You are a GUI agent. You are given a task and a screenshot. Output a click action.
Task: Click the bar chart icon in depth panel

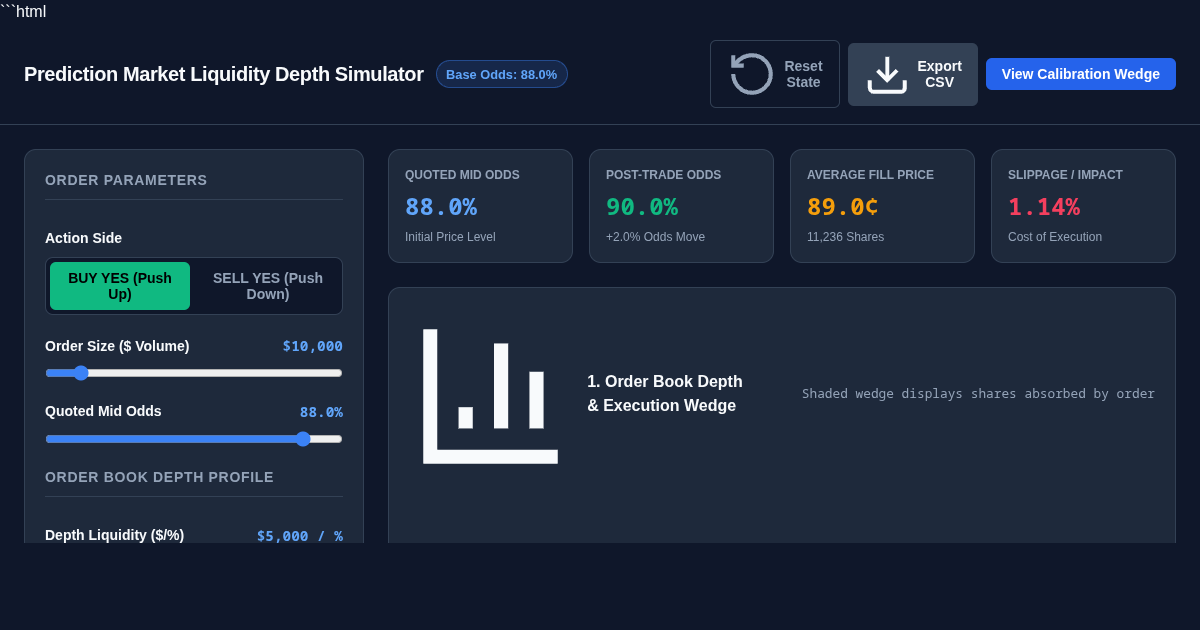(490, 396)
